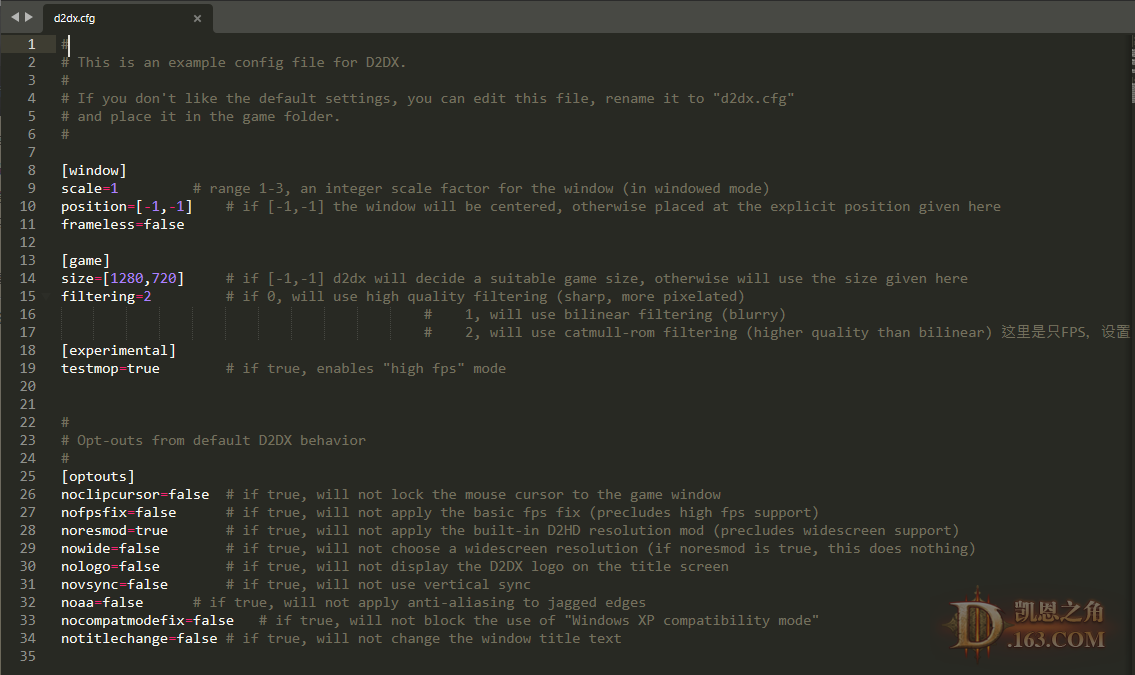
Task: Click line number 25 in gutter
Action: (x=28, y=476)
